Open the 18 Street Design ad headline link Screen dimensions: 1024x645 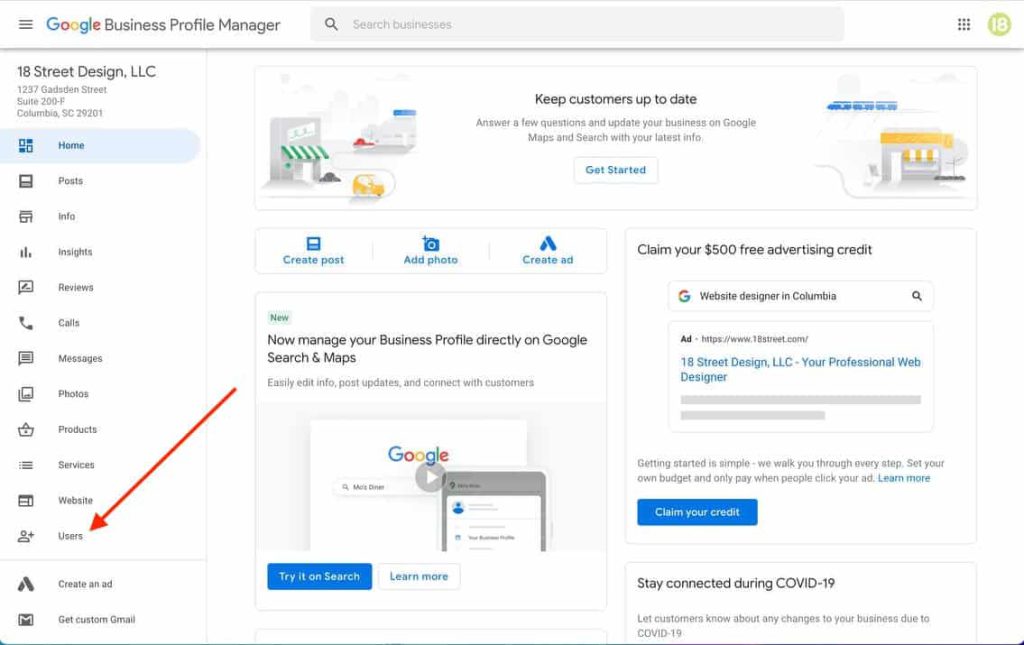(800, 370)
